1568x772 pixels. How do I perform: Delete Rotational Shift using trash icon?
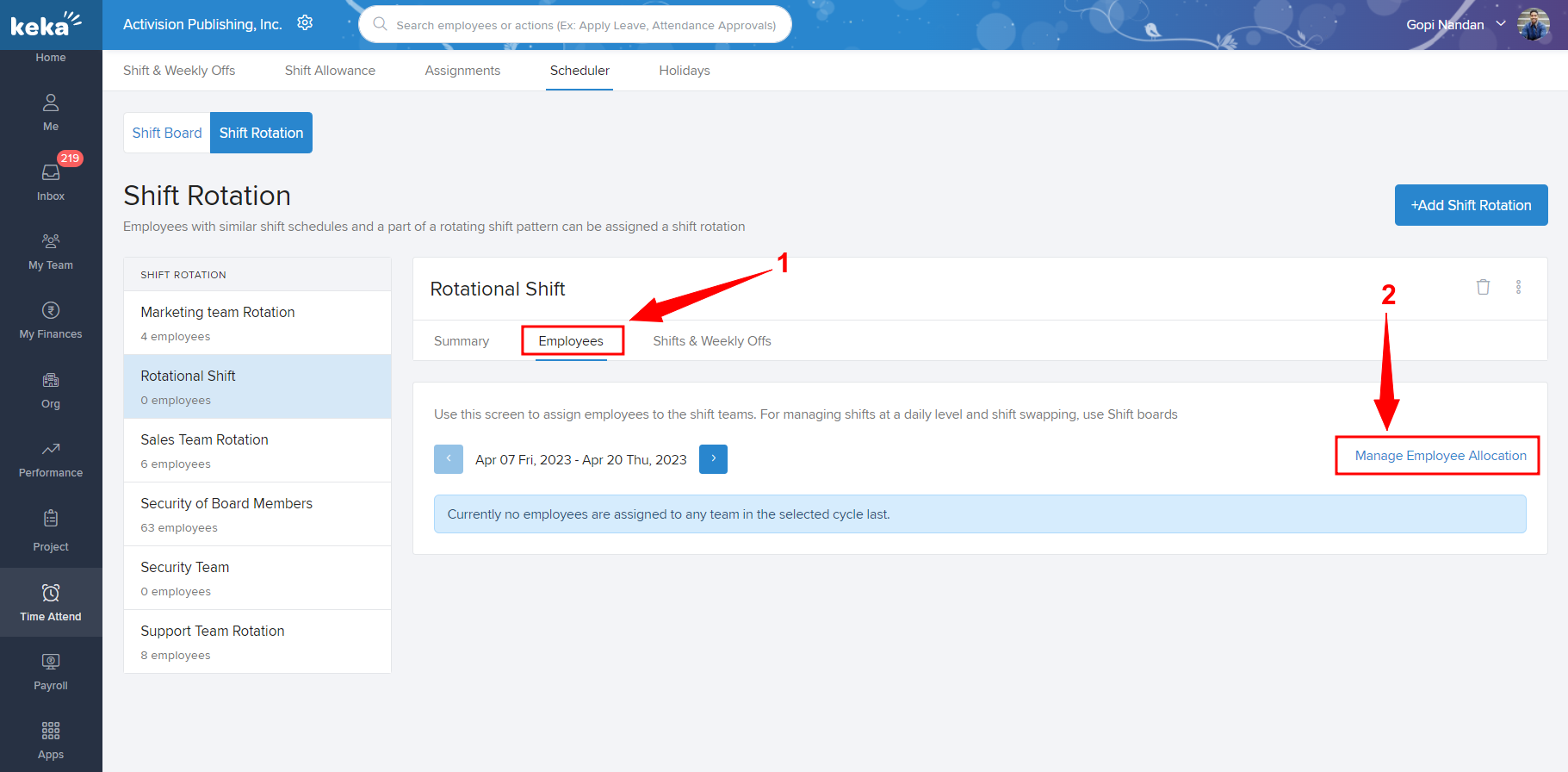1483,287
